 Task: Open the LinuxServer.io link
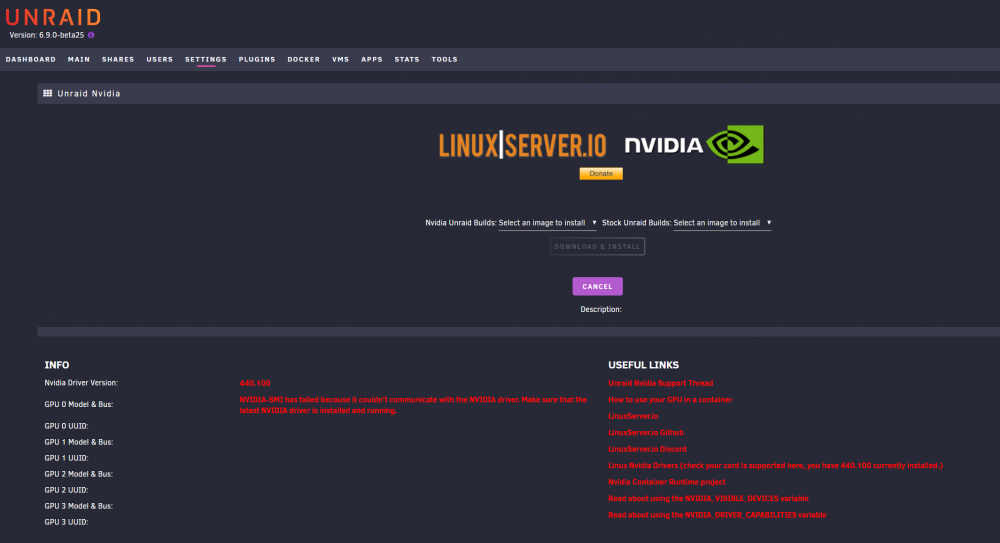pos(633,416)
